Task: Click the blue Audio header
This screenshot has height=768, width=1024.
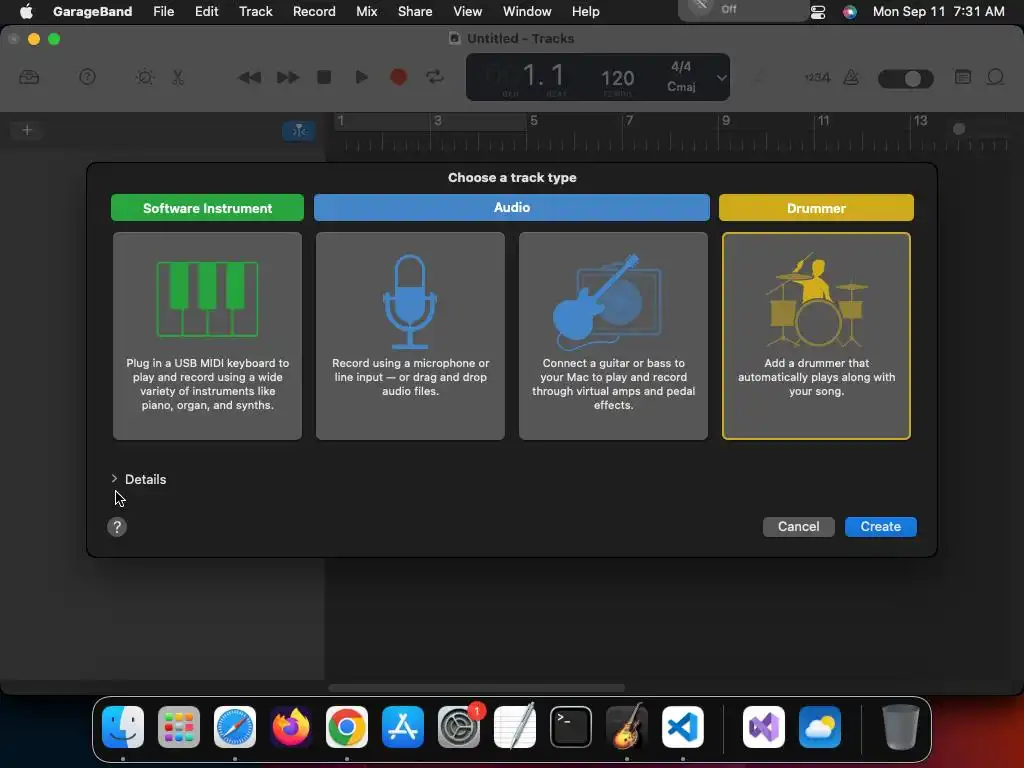Action: pyautogui.click(x=511, y=207)
